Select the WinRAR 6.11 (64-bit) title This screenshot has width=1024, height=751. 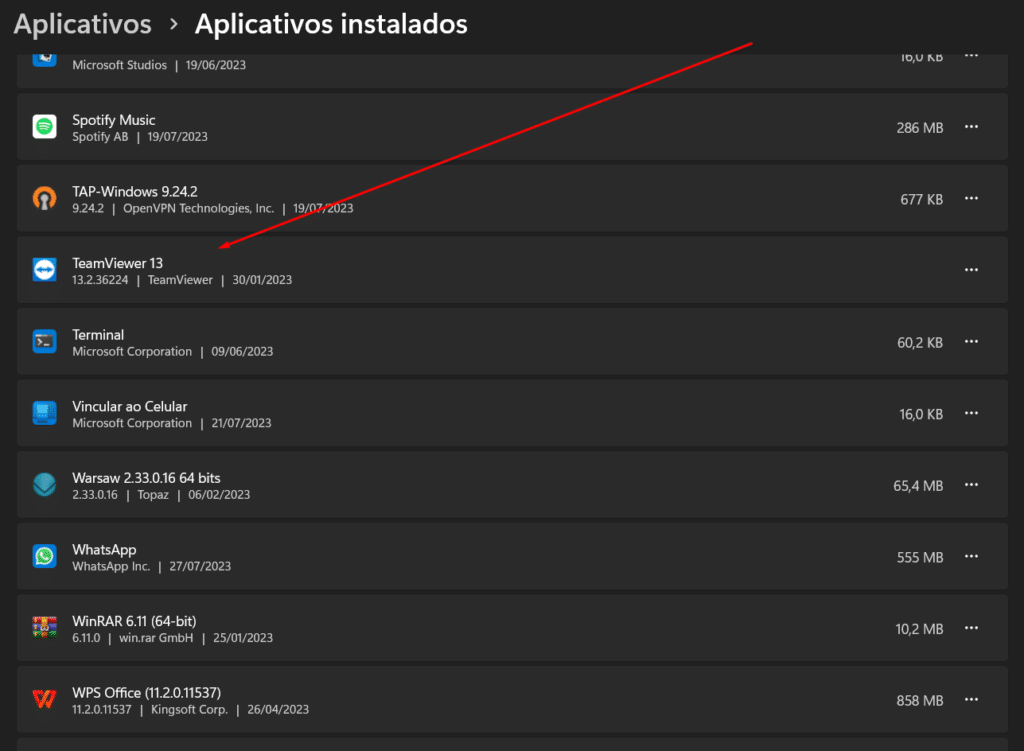[134, 621]
